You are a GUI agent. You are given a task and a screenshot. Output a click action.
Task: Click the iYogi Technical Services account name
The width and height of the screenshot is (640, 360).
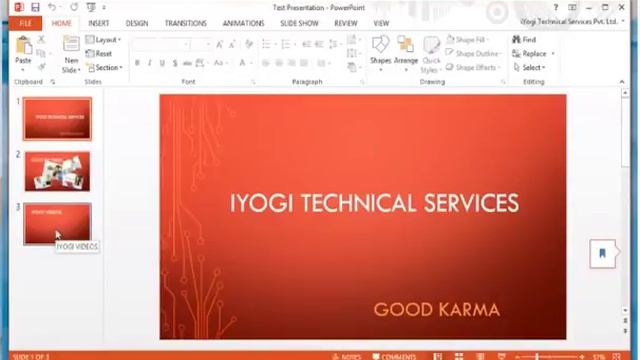[570, 21]
